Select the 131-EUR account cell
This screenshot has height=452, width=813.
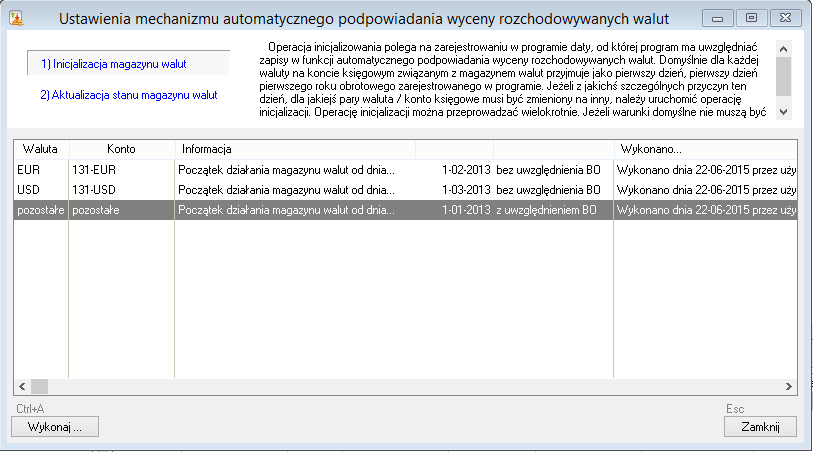click(x=121, y=170)
